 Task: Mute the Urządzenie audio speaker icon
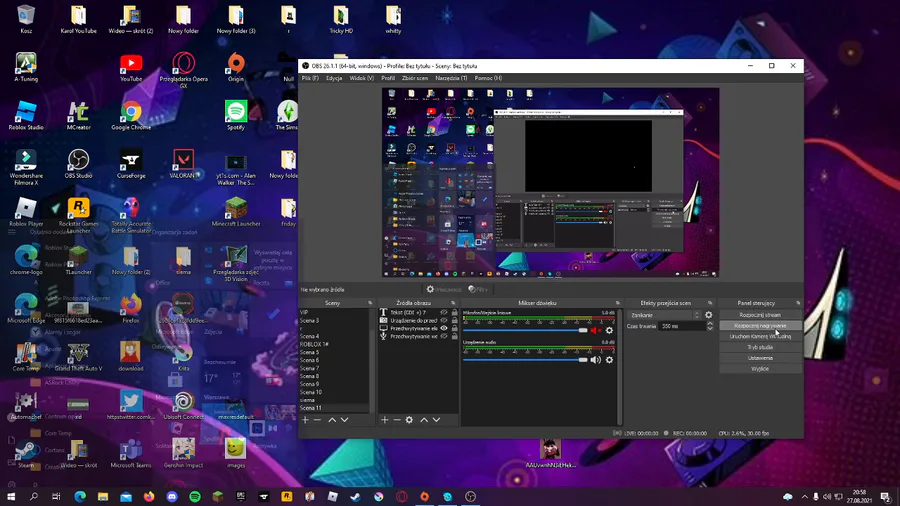click(596, 360)
